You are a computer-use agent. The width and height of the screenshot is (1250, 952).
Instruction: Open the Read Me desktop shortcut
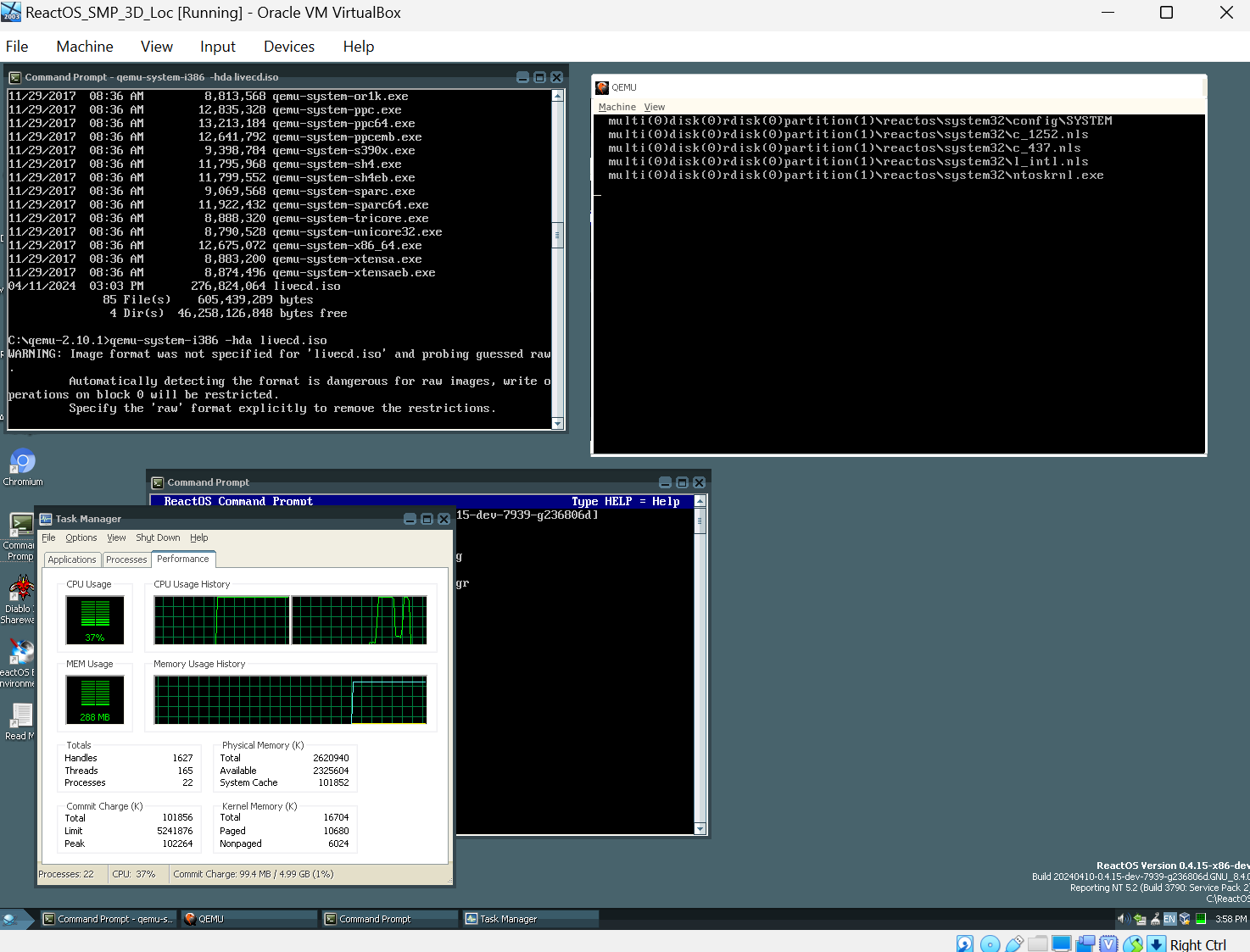(20, 721)
